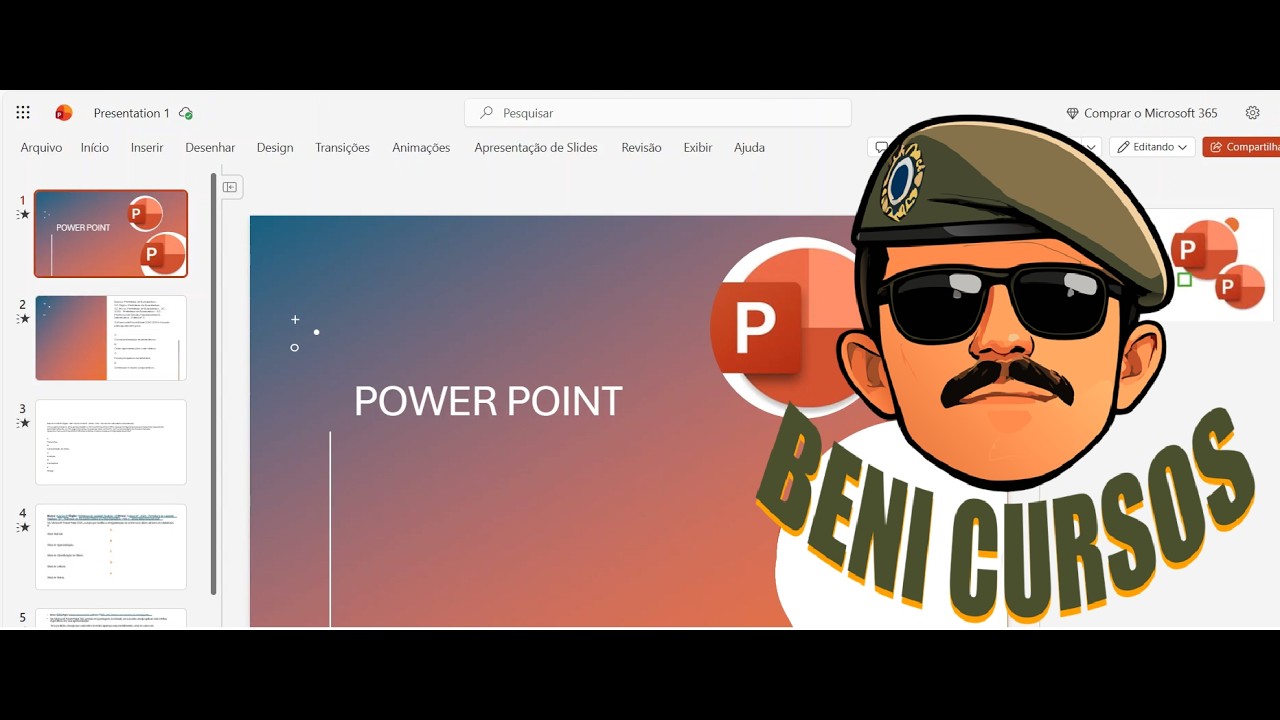Click the animation star under slide 2 number
Screen dimensions: 1280x720
coord(24,319)
